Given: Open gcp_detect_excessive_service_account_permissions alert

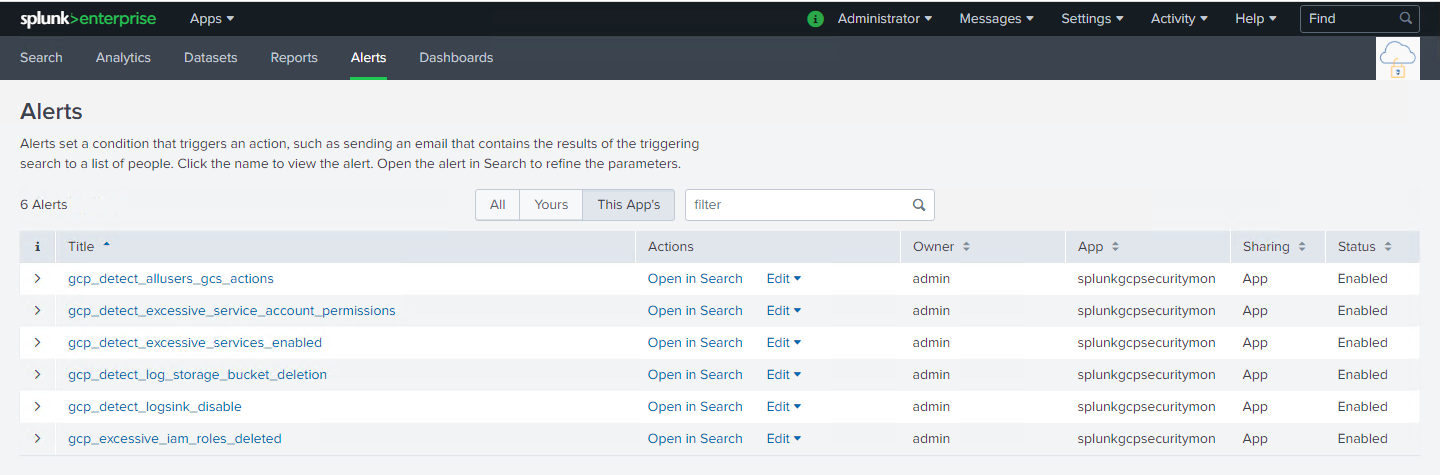Looking at the screenshot, I should 232,311.
